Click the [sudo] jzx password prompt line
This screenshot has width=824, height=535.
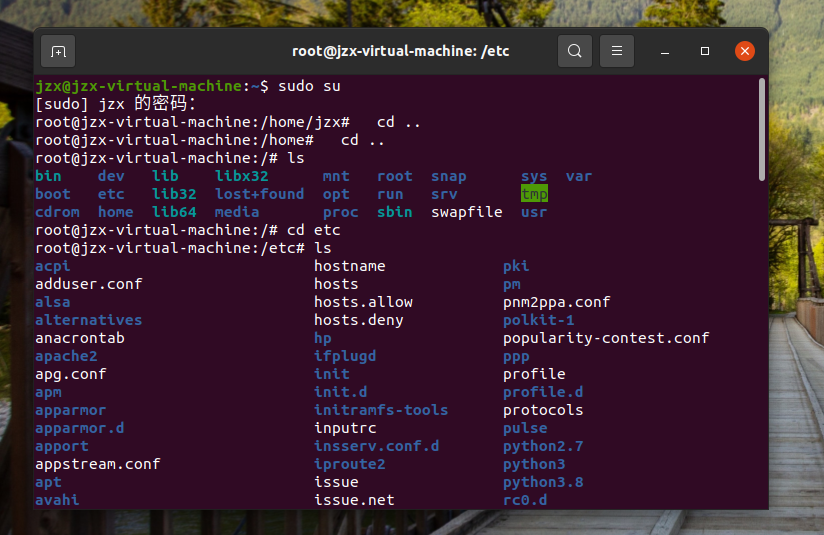coord(116,104)
